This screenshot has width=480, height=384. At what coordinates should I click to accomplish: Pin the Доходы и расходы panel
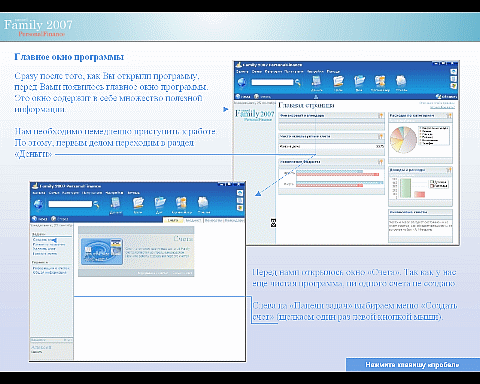click(449, 170)
